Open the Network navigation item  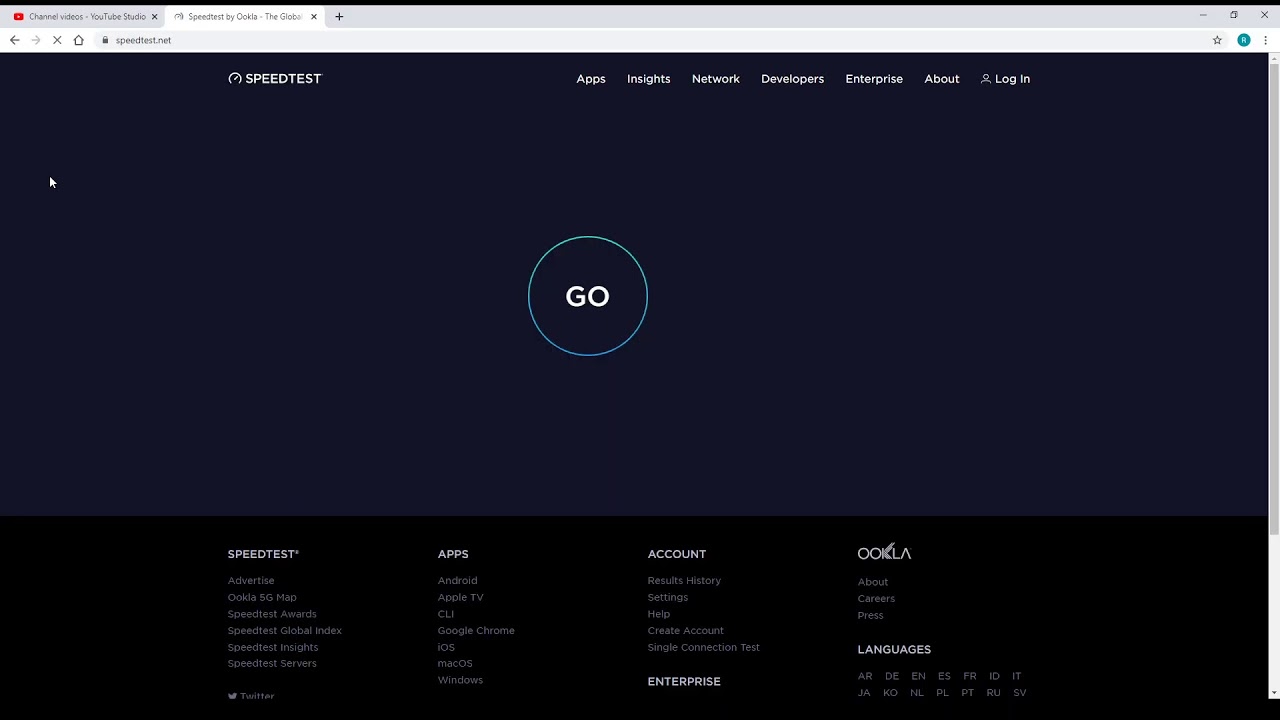coord(716,79)
